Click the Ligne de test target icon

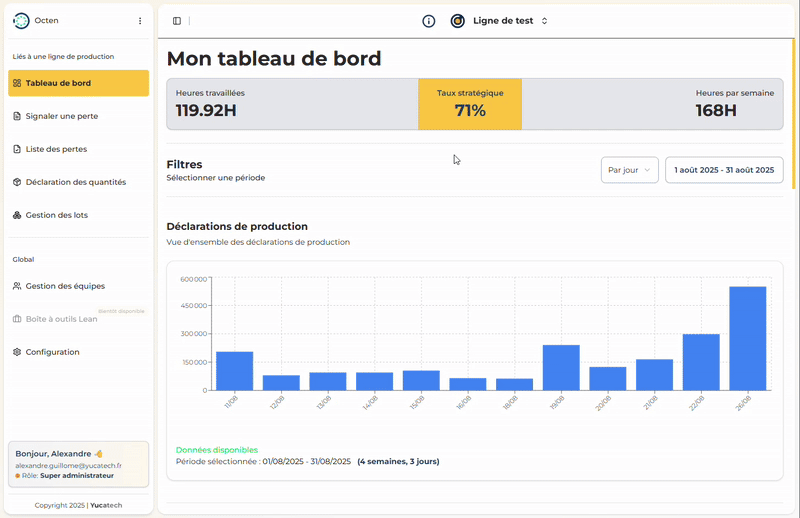click(458, 21)
